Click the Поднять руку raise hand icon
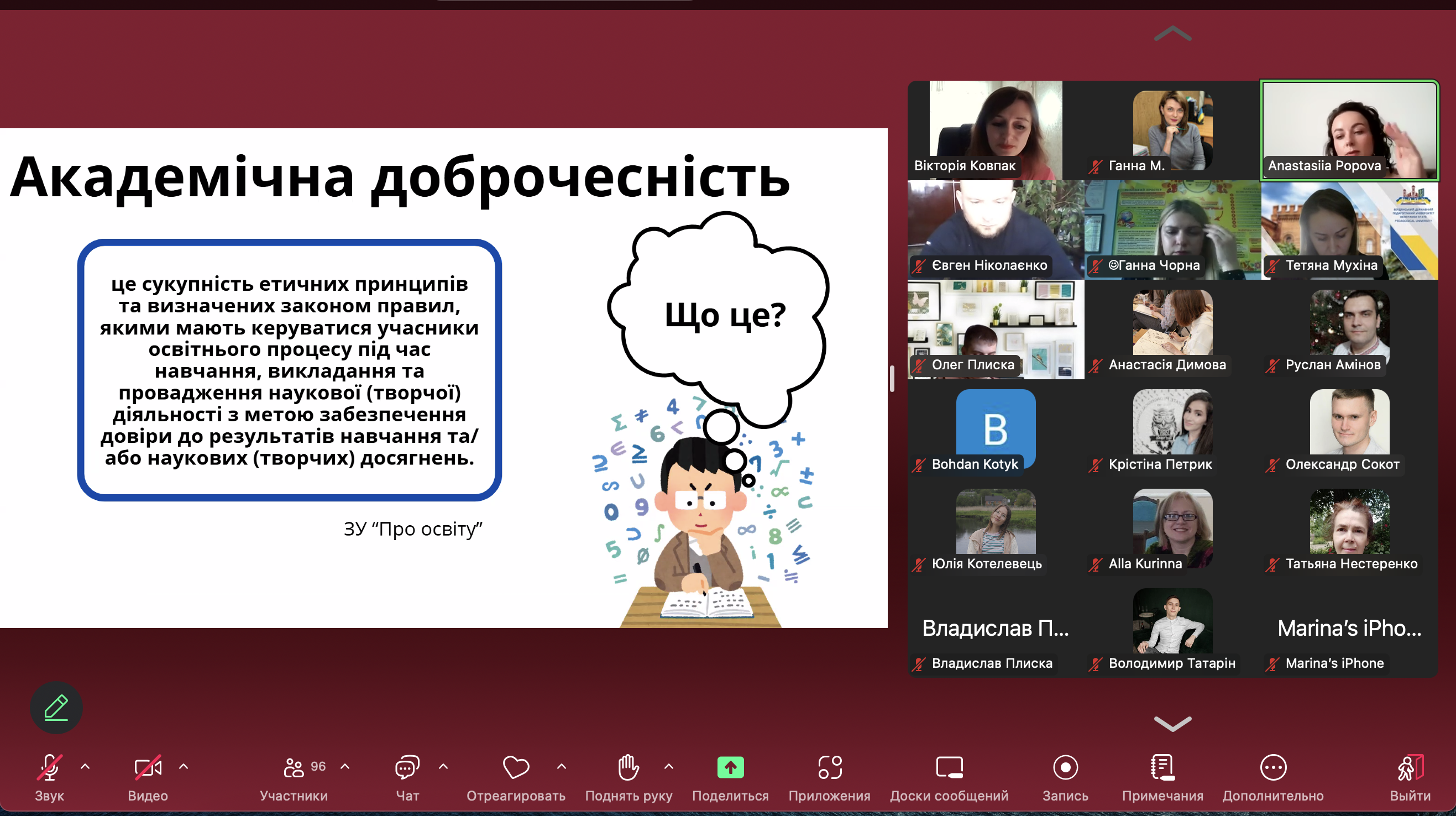The height and width of the screenshot is (816, 1456). (628, 768)
